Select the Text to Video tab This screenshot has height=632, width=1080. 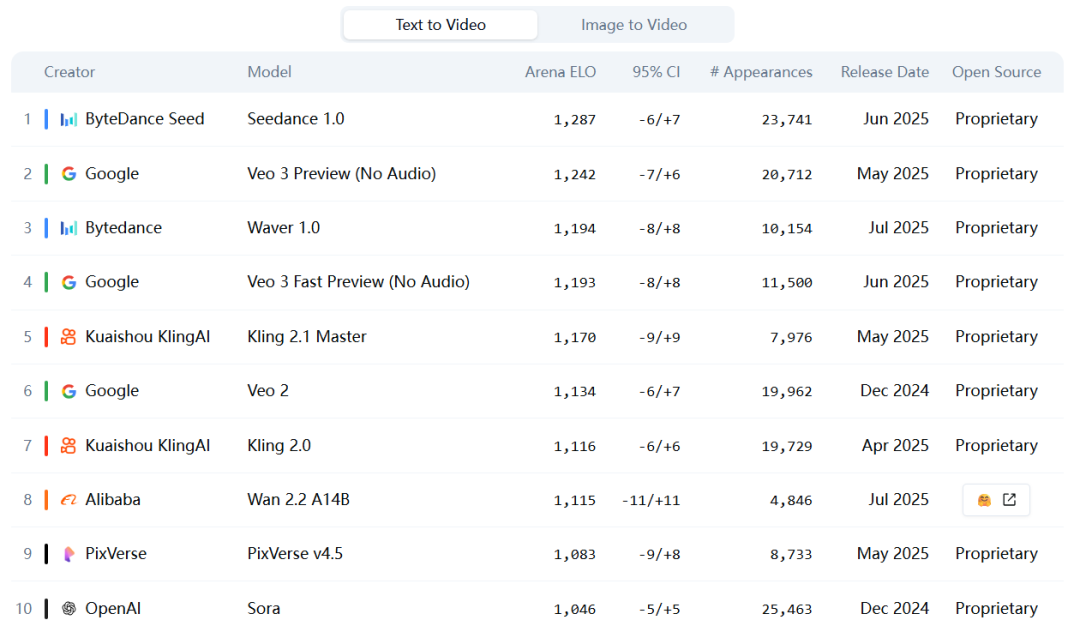[440, 25]
